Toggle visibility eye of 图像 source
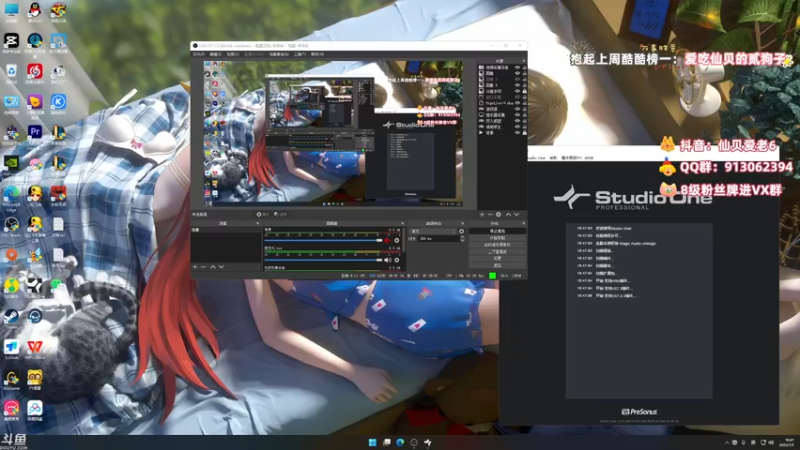The width and height of the screenshot is (800, 450). coord(517,73)
